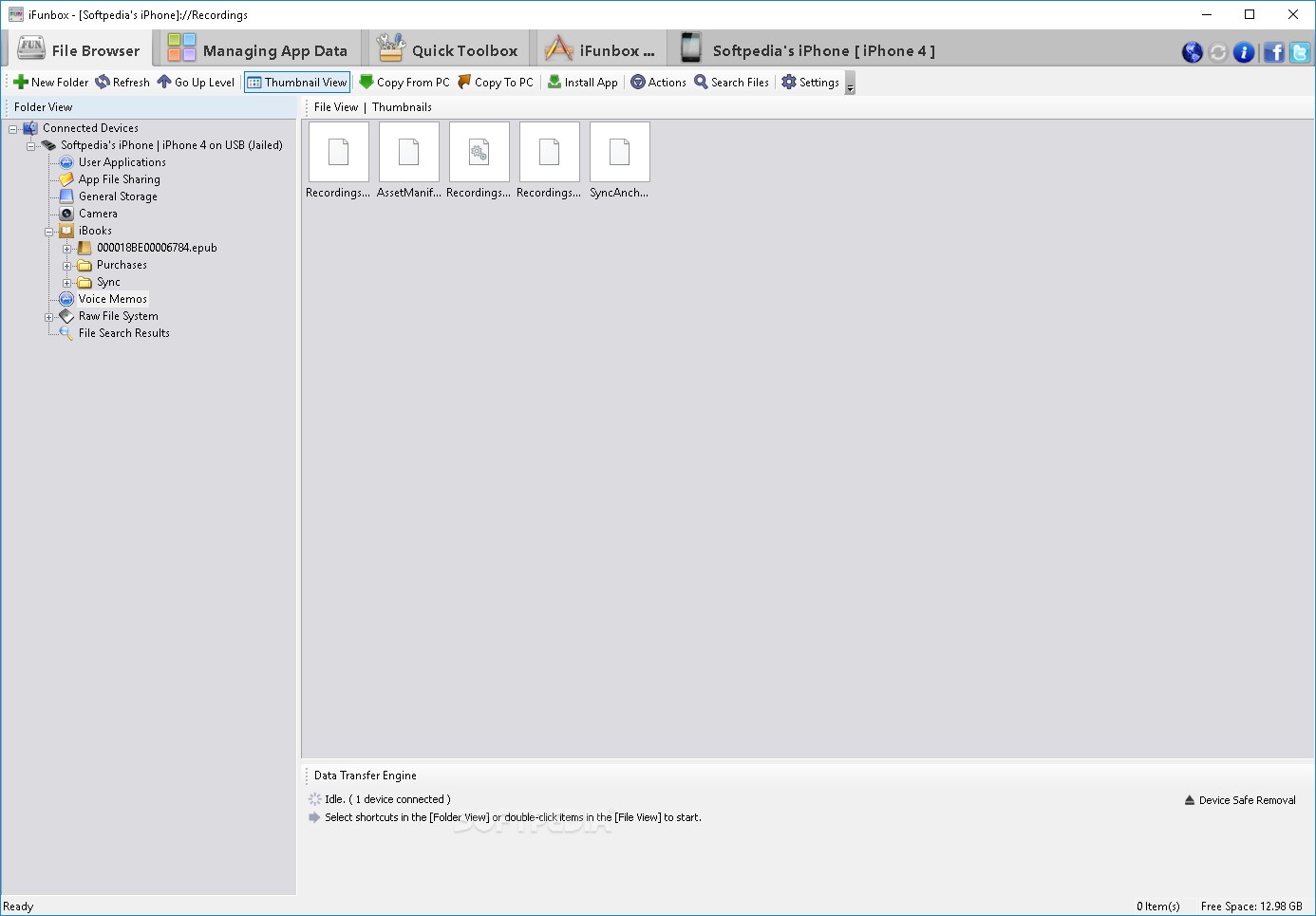Viewport: 1316px width, 916px height.
Task: Click Connected Devices root item
Action: tap(90, 128)
